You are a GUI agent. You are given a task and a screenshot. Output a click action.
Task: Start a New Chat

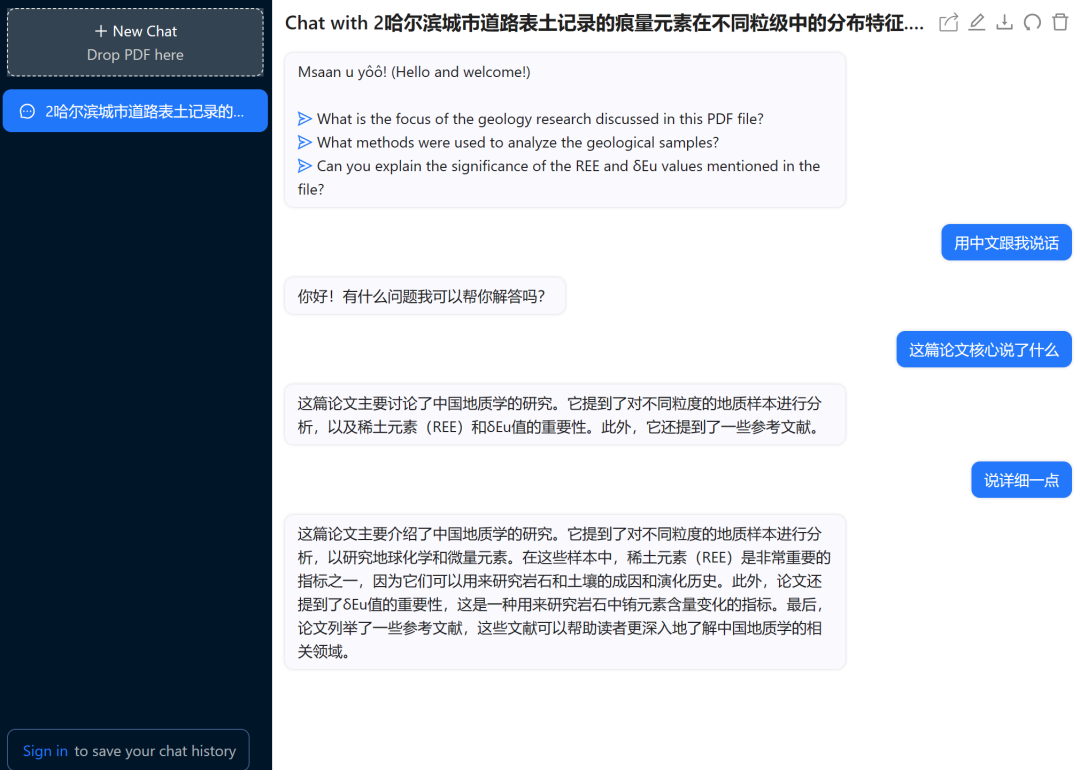click(135, 31)
